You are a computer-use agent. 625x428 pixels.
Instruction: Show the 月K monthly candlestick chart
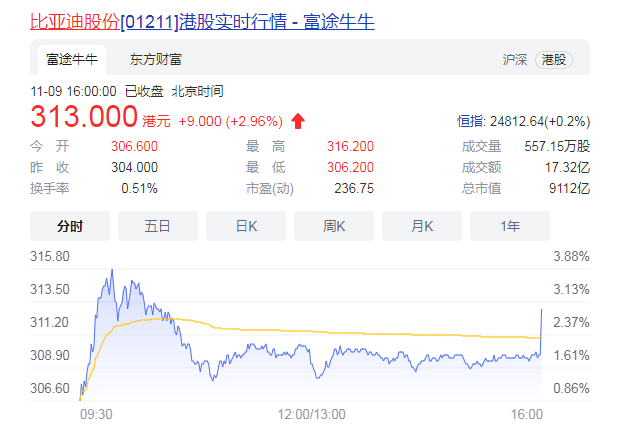pyautogui.click(x=422, y=226)
